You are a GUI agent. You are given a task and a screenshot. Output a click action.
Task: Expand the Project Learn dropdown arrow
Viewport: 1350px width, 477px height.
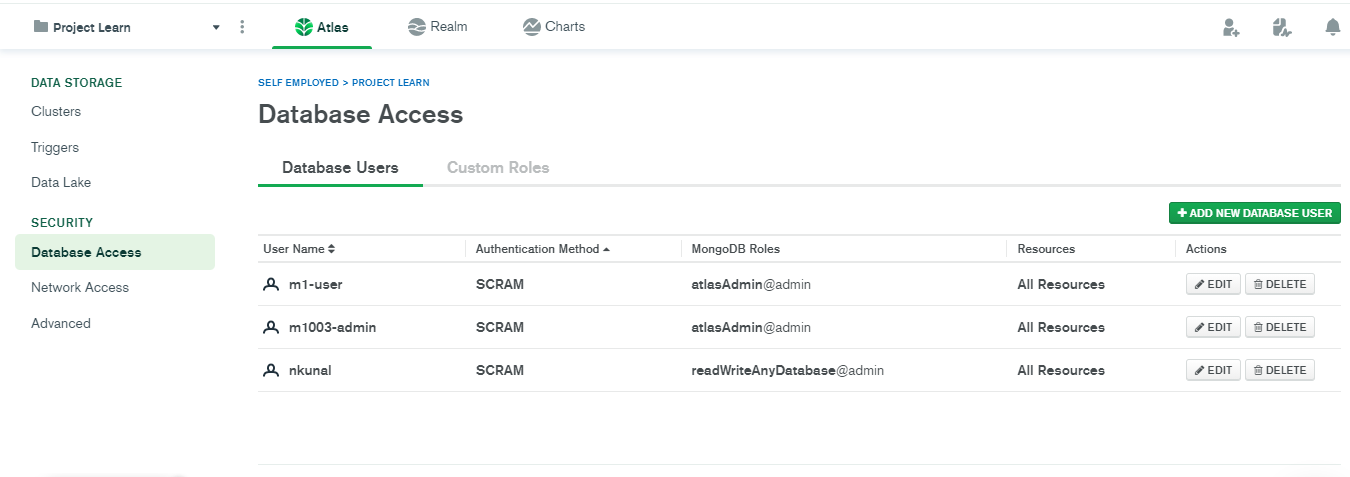[x=216, y=28]
